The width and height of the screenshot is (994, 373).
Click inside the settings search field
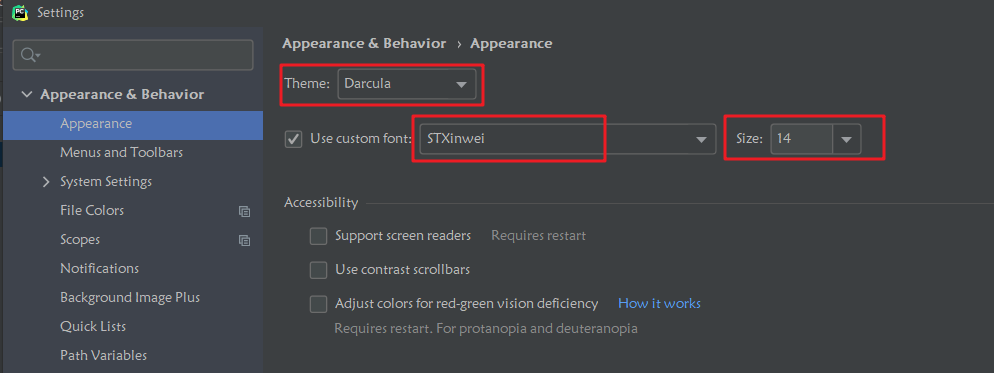(x=133, y=55)
